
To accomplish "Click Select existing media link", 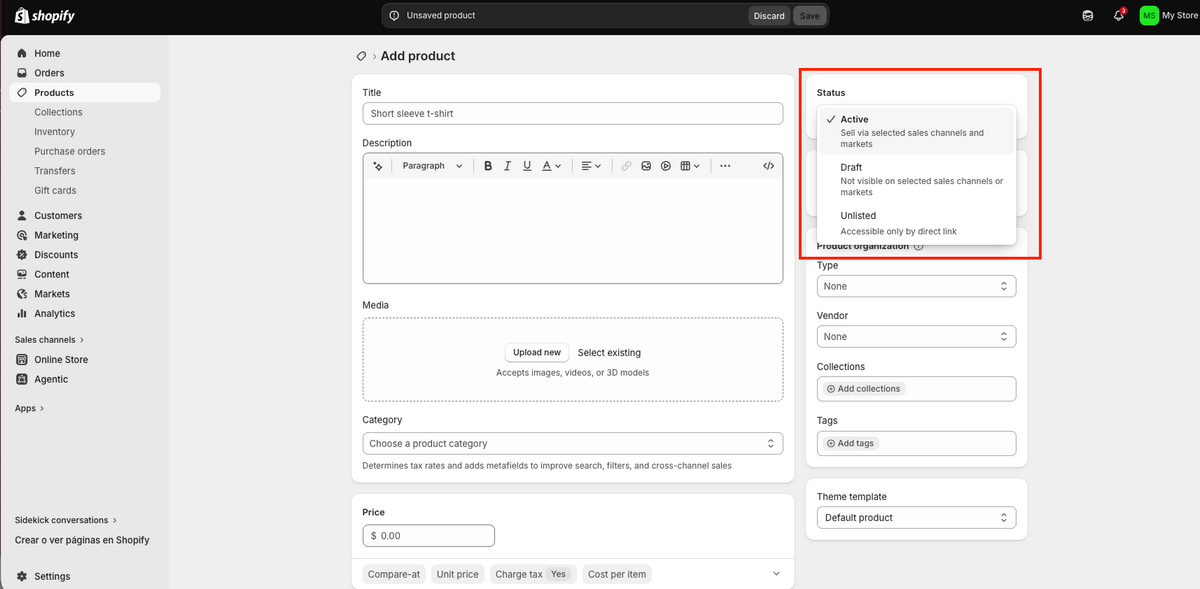I will 609,353.
